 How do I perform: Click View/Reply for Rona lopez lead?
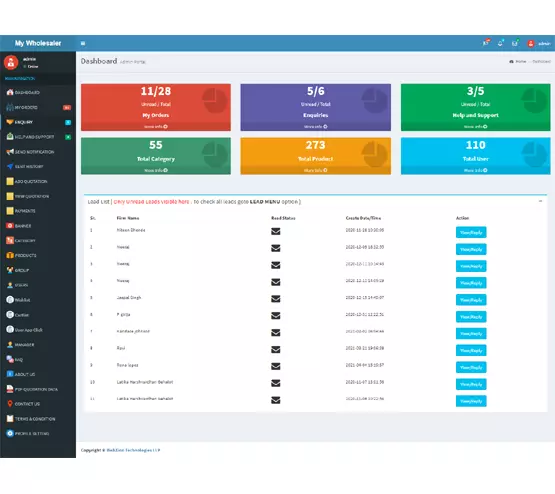471,367
